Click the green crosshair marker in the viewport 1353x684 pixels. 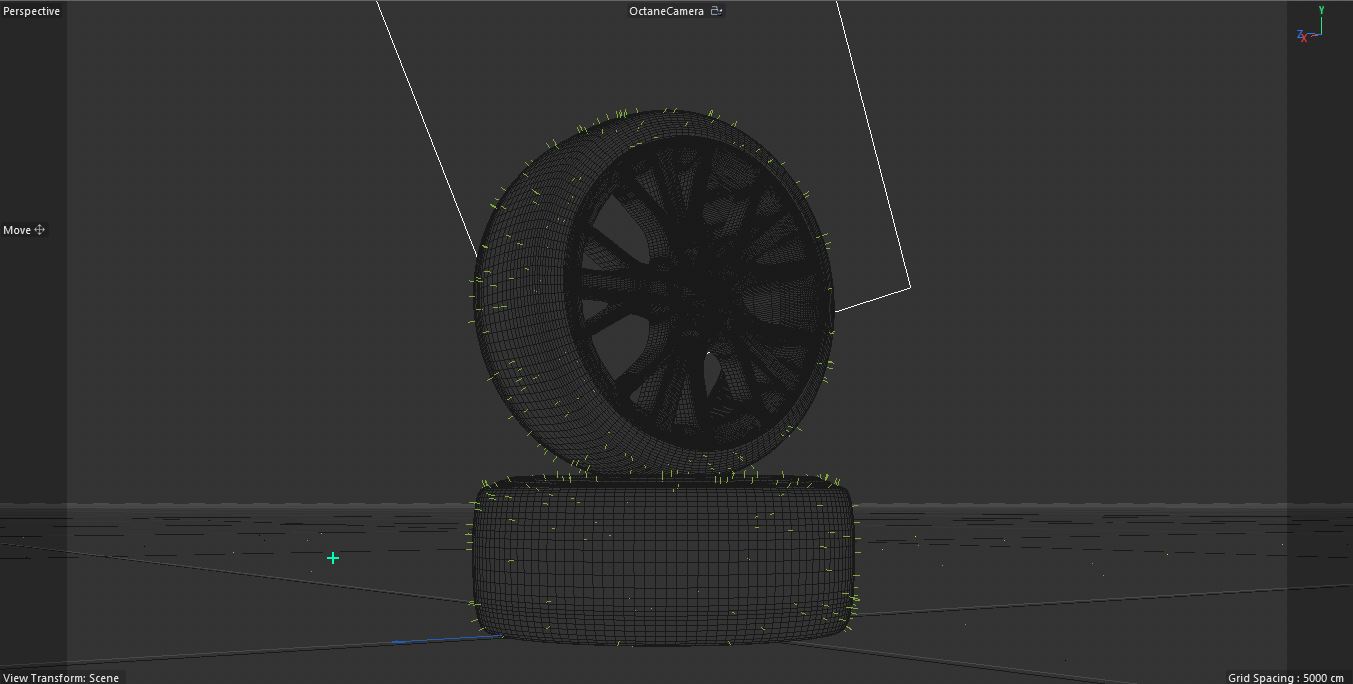pyautogui.click(x=332, y=558)
